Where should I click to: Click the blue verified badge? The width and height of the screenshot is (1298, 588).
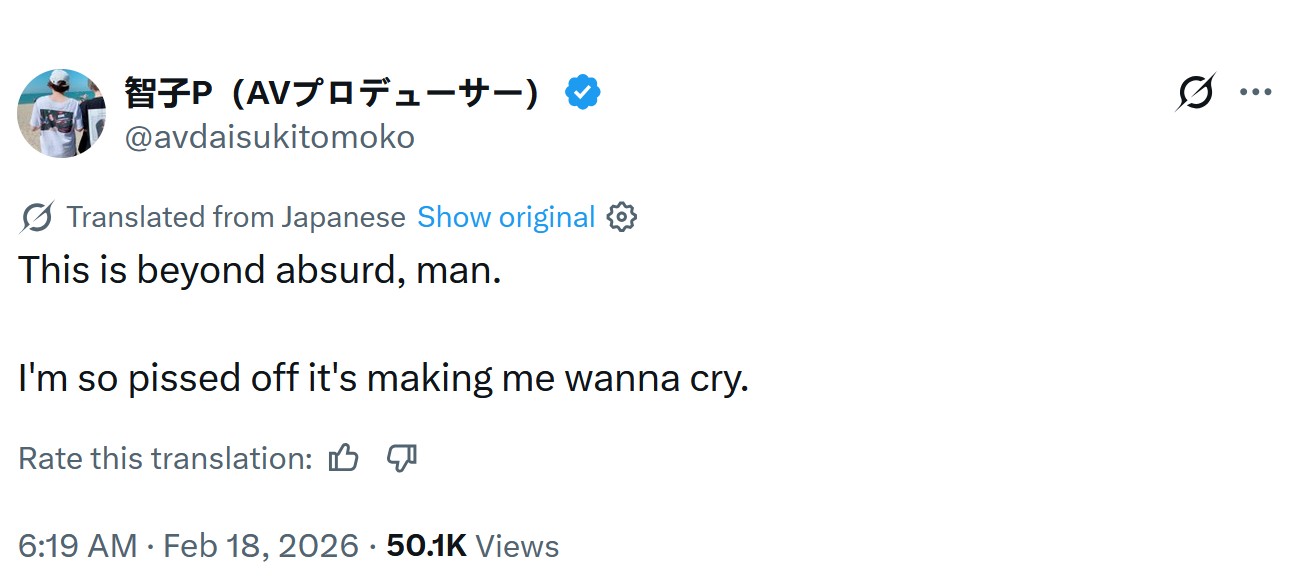click(x=583, y=93)
